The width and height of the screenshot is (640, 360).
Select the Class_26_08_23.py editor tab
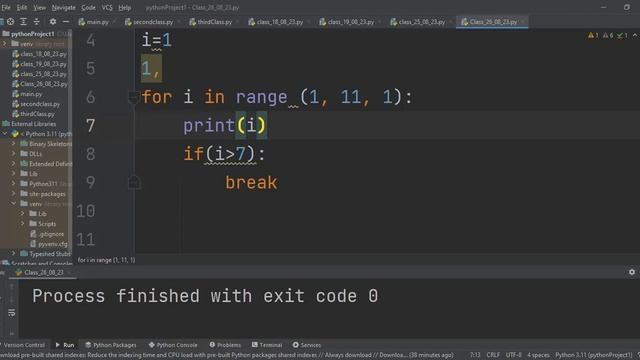pos(492,22)
